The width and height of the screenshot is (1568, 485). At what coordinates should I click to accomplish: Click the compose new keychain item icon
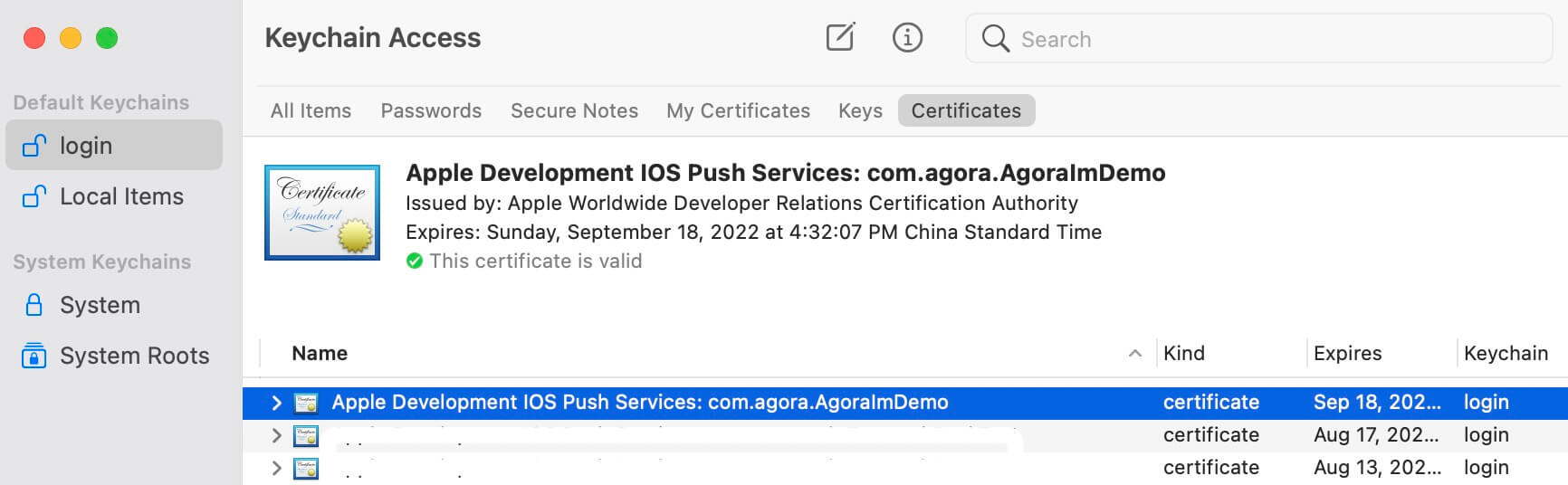839,38
